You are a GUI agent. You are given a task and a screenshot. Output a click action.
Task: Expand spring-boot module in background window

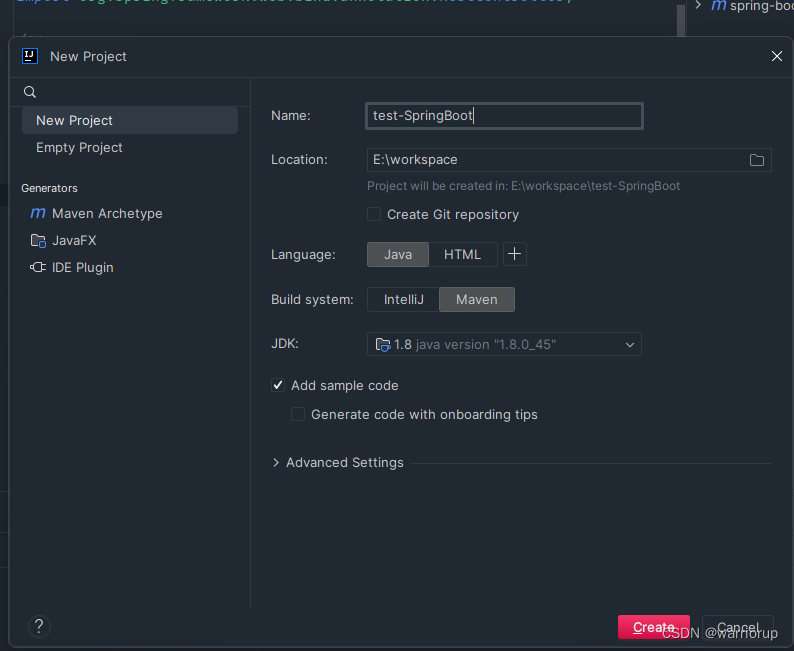click(x=698, y=6)
